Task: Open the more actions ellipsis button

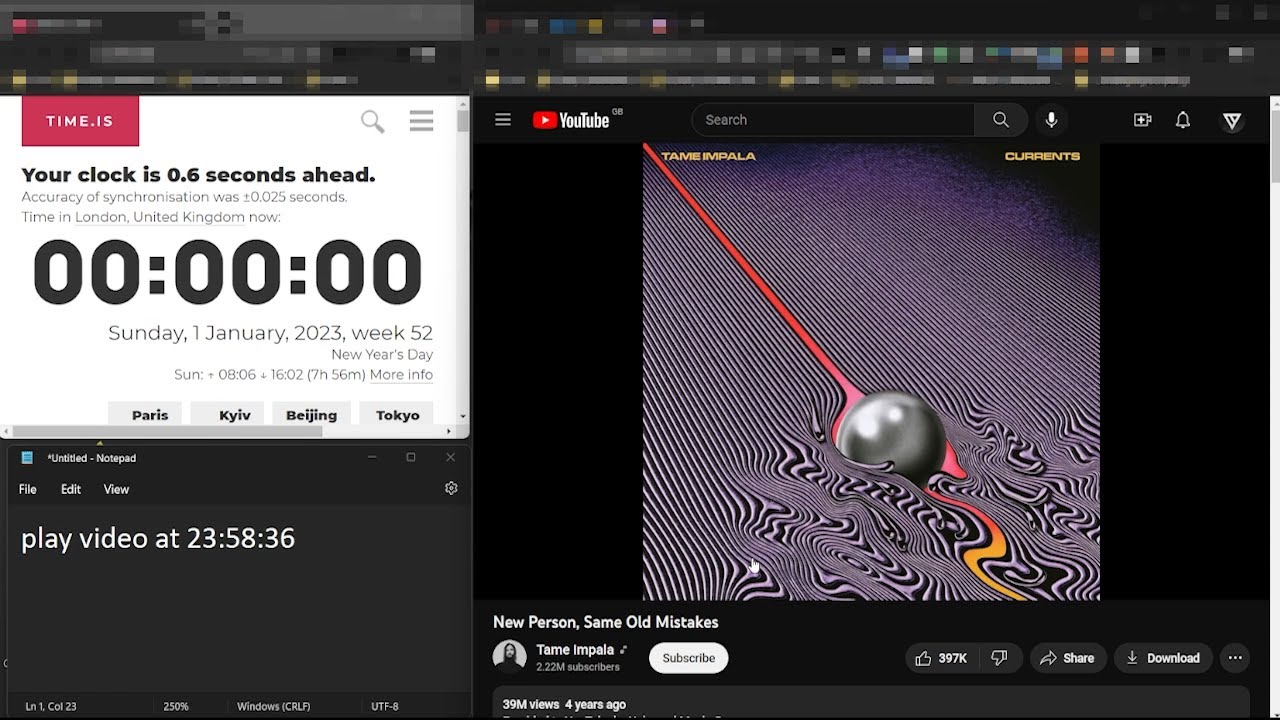Action: pos(1235,658)
